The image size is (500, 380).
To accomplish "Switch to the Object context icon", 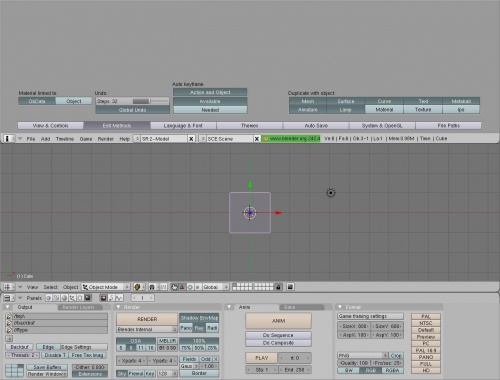I will click(x=72, y=298).
